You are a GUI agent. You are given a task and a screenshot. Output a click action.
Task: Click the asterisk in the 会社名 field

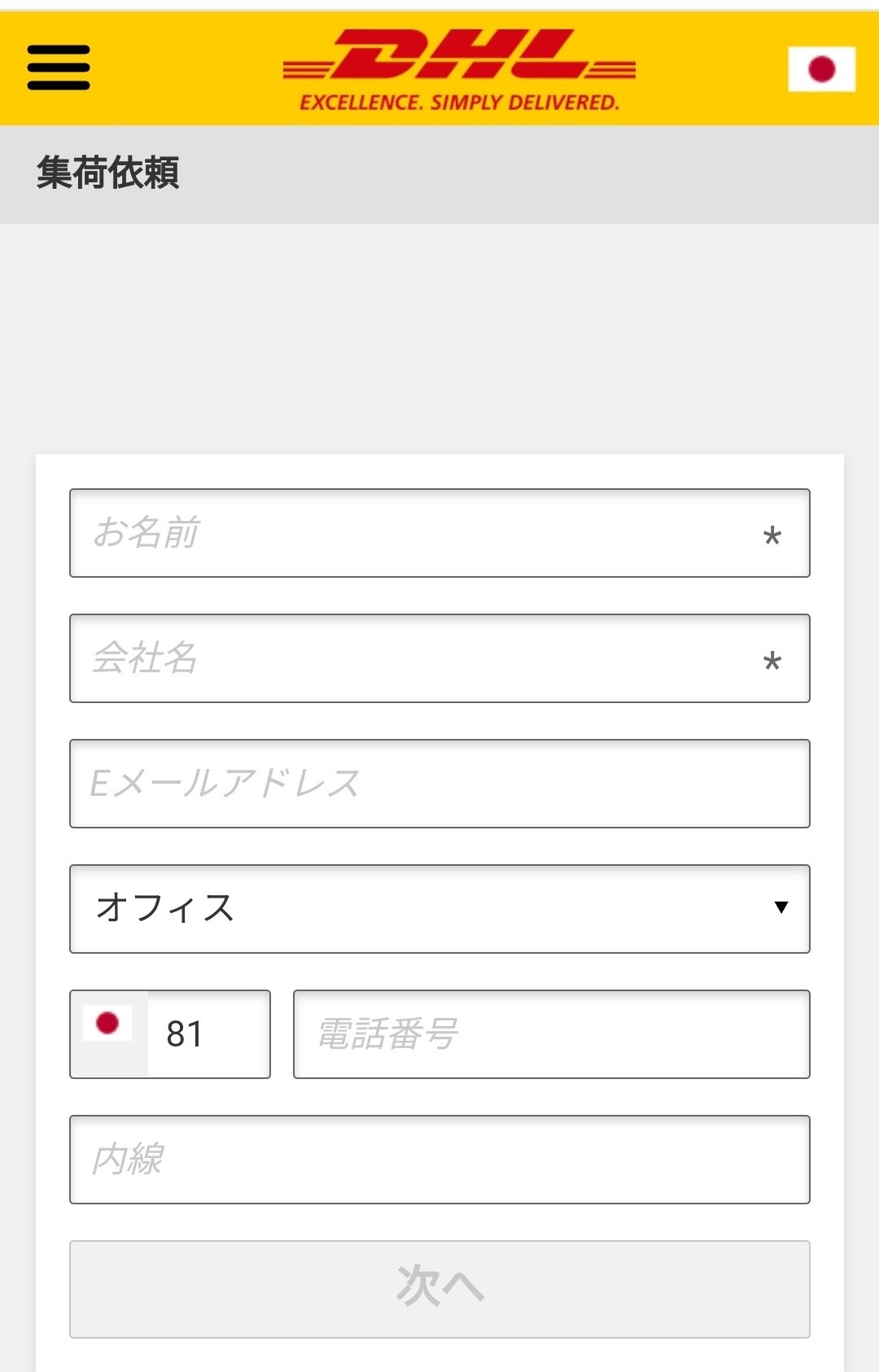tap(772, 662)
